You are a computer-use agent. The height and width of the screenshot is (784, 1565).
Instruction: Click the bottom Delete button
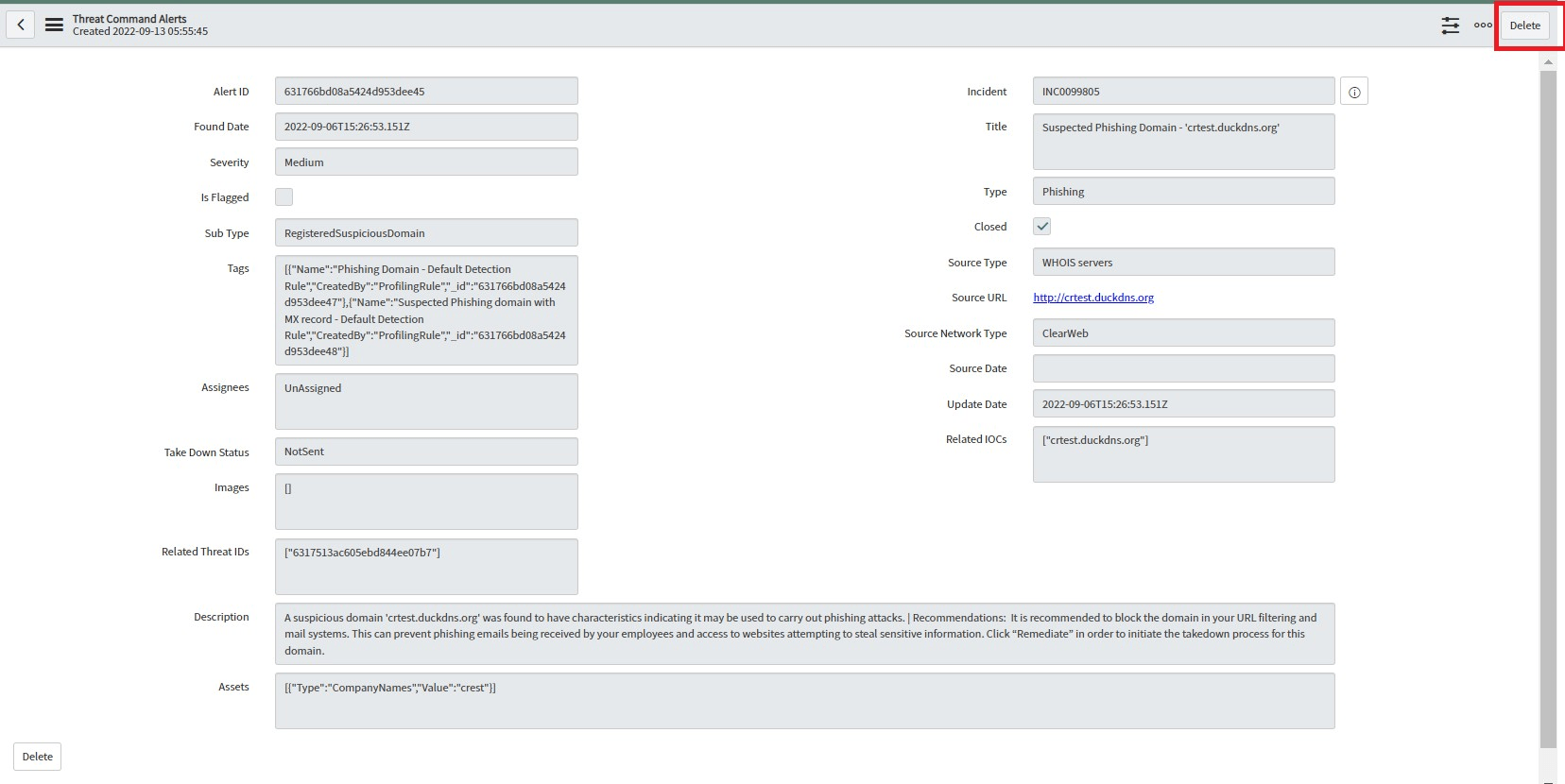click(38, 757)
